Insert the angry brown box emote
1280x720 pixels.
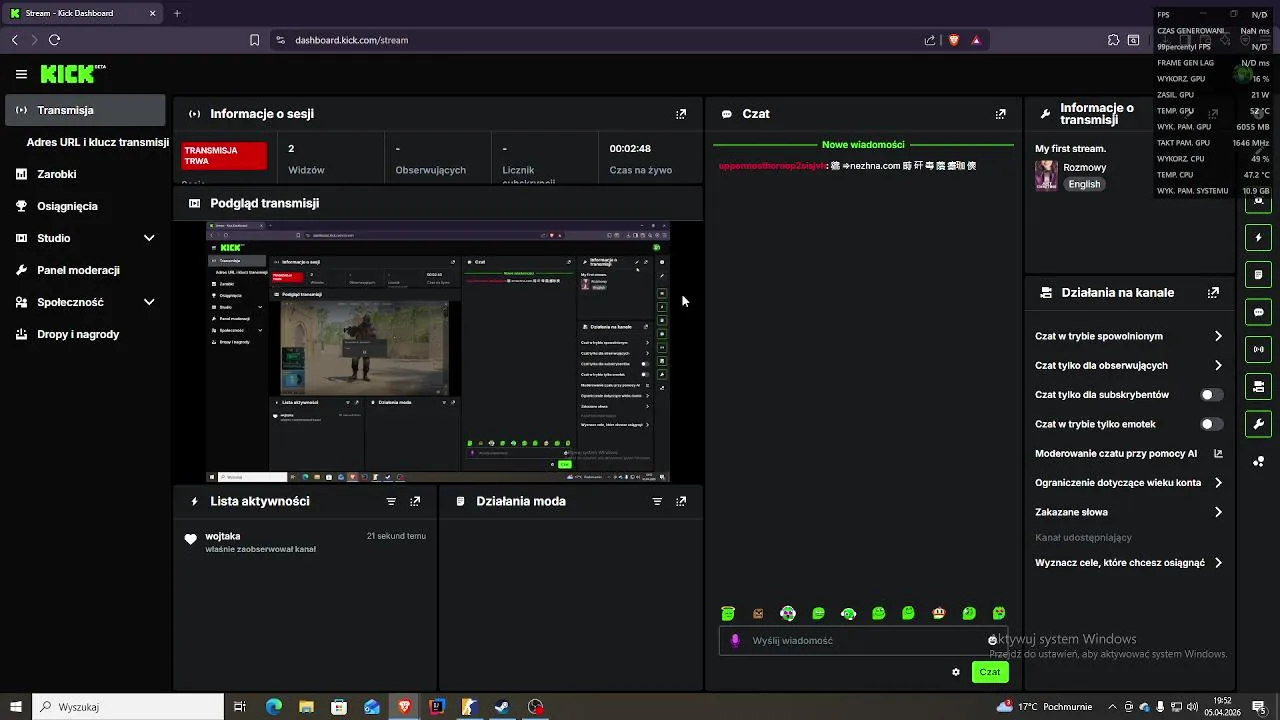tap(758, 613)
